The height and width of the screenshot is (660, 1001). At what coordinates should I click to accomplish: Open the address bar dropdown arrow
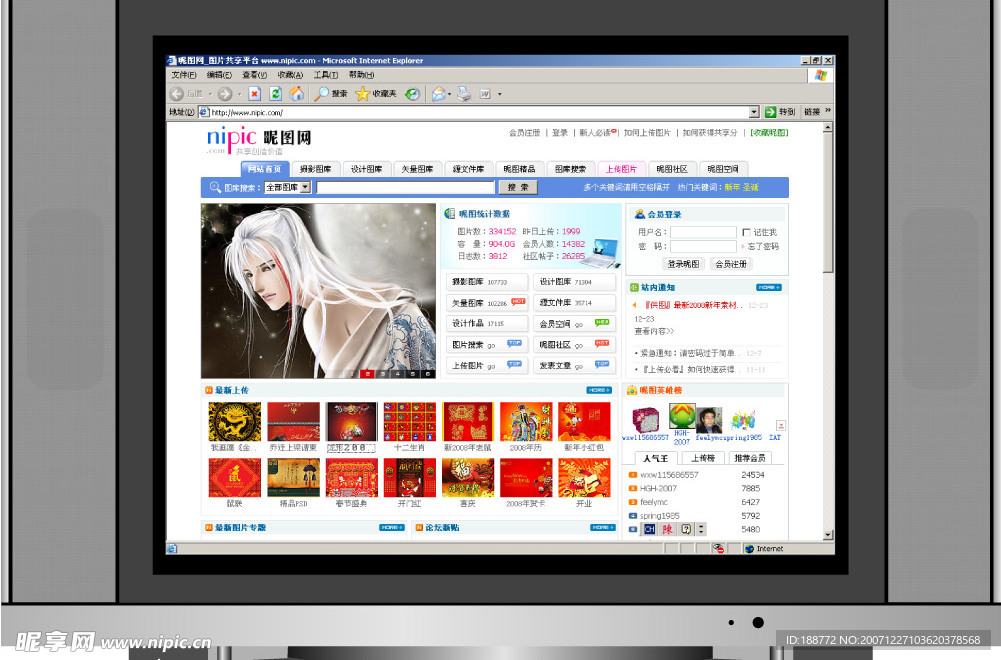754,112
